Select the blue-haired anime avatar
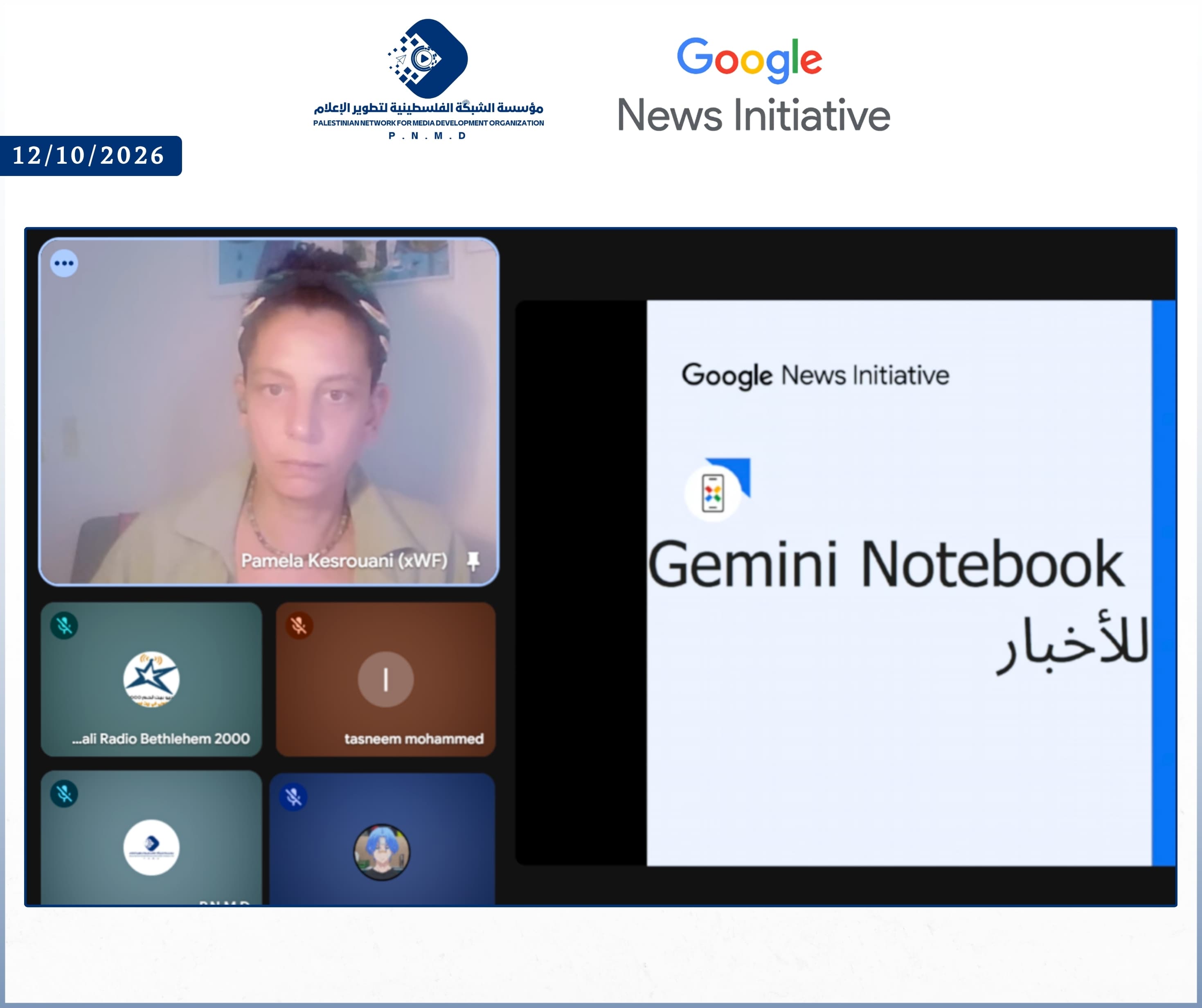The image size is (1202, 1008). 382,852
